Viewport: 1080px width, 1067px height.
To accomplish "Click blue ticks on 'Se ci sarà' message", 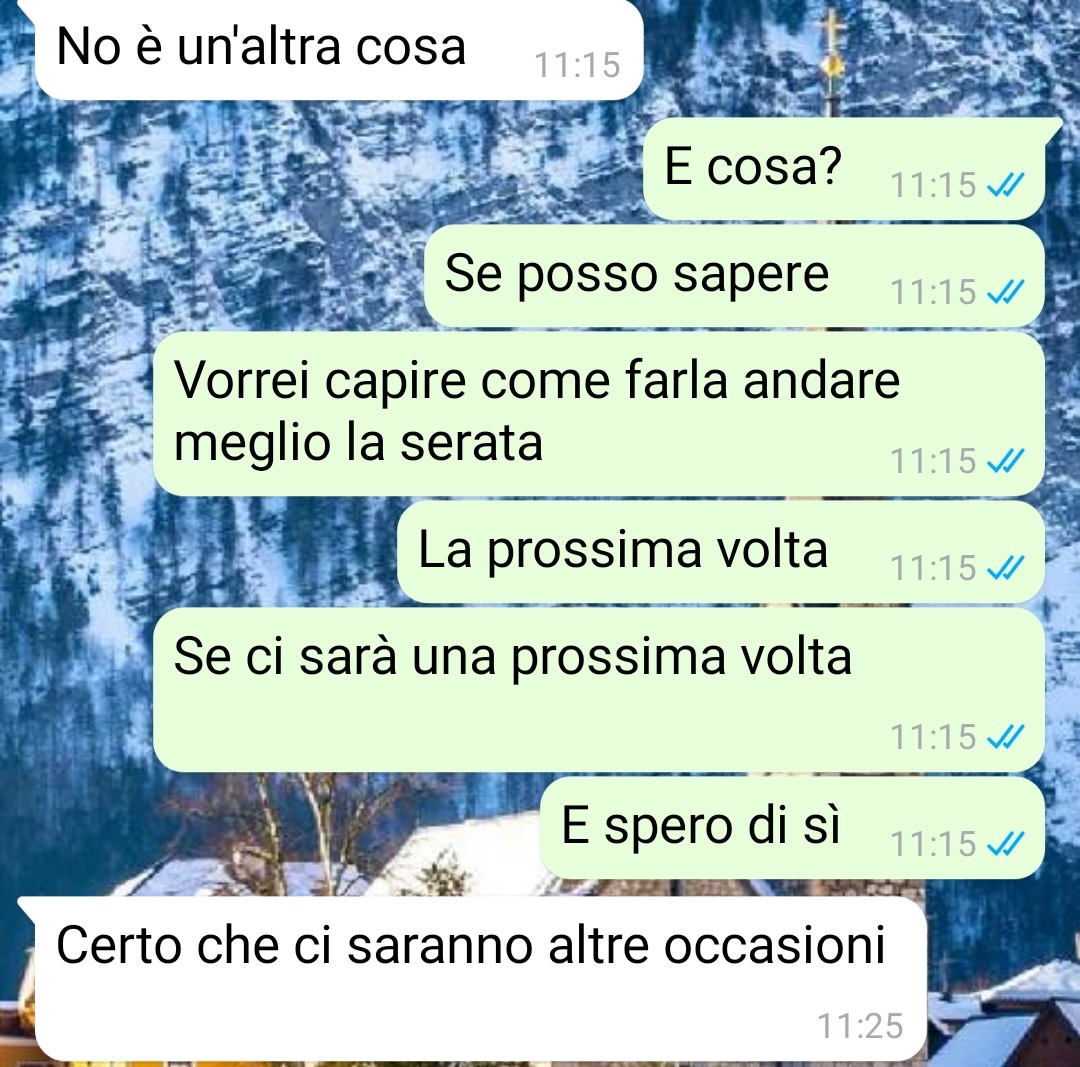I will coord(1006,737).
